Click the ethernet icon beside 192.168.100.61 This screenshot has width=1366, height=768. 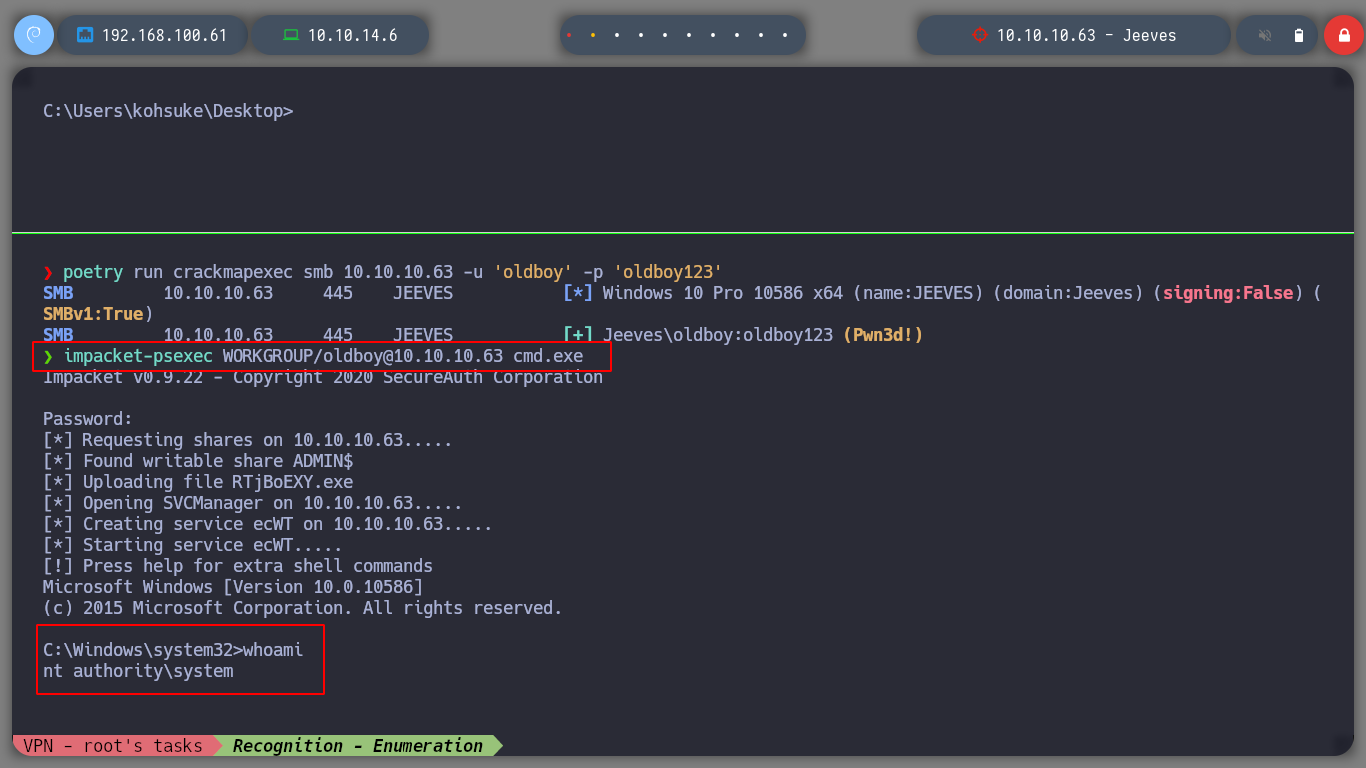[x=85, y=35]
